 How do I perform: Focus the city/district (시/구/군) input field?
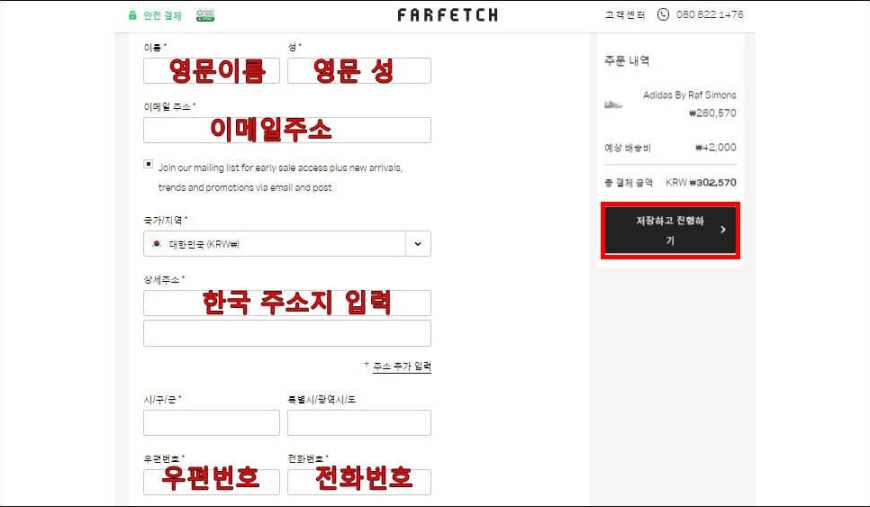coord(211,423)
